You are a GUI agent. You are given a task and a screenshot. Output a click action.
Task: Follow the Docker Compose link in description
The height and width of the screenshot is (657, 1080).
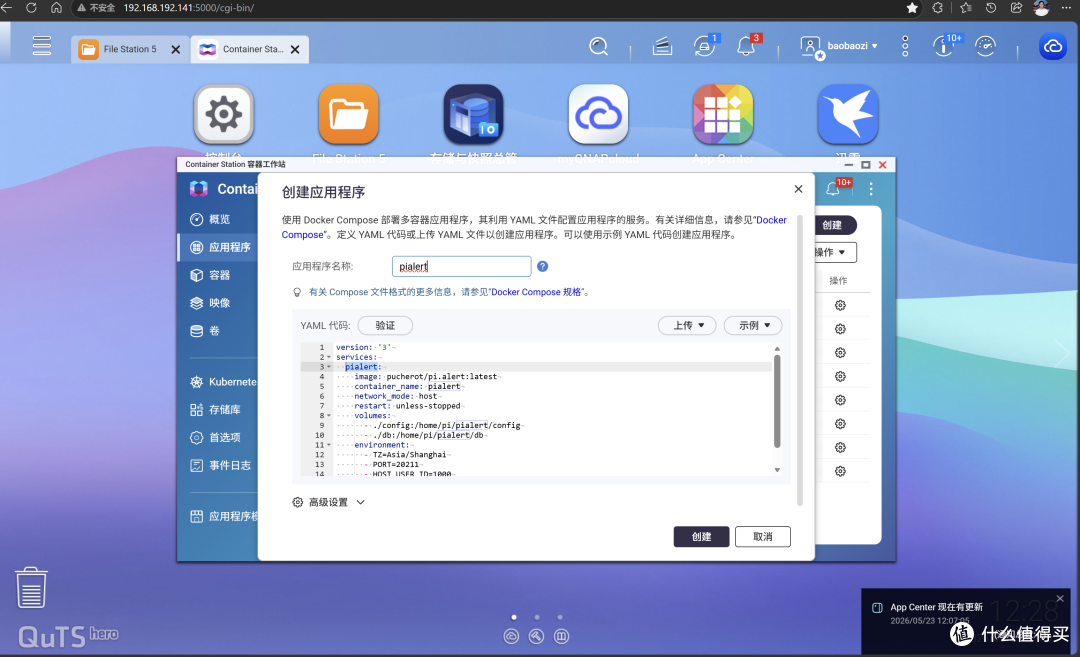pos(771,220)
